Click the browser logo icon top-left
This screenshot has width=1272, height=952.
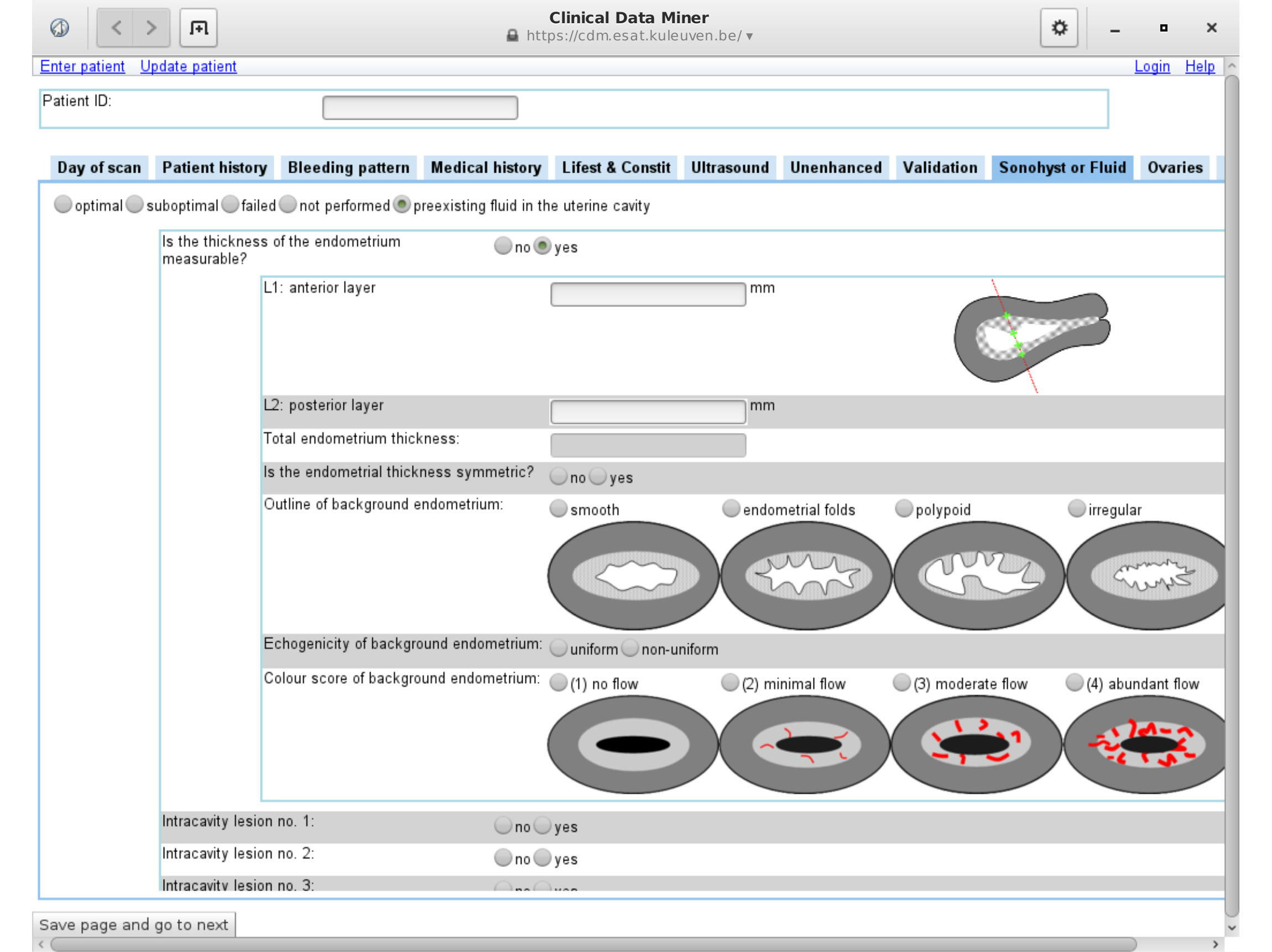[x=58, y=28]
